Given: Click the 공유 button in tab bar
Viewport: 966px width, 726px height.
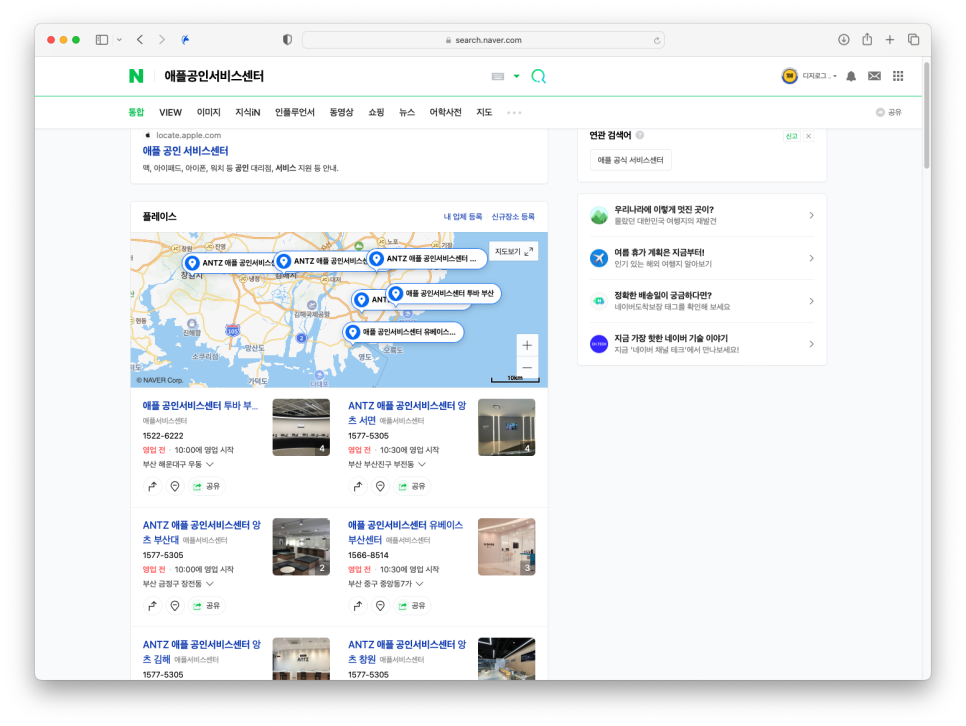Looking at the screenshot, I should coord(888,112).
